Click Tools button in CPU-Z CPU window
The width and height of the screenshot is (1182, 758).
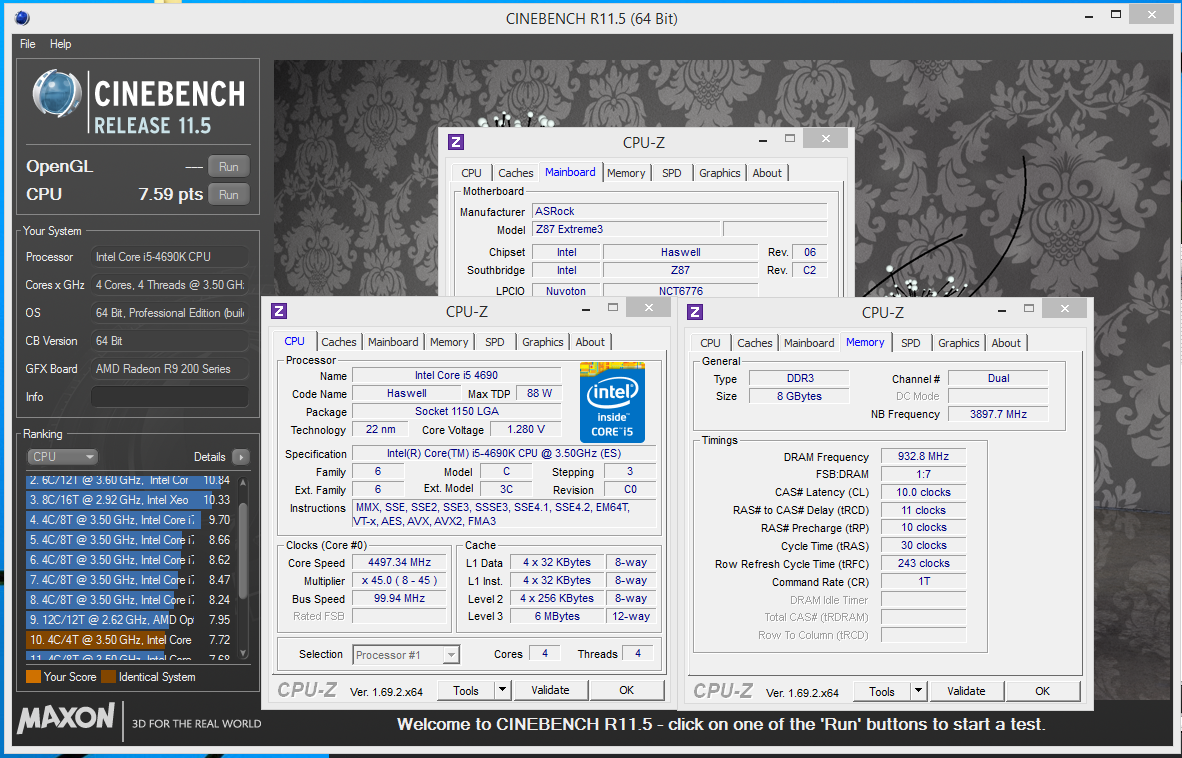[x=466, y=690]
